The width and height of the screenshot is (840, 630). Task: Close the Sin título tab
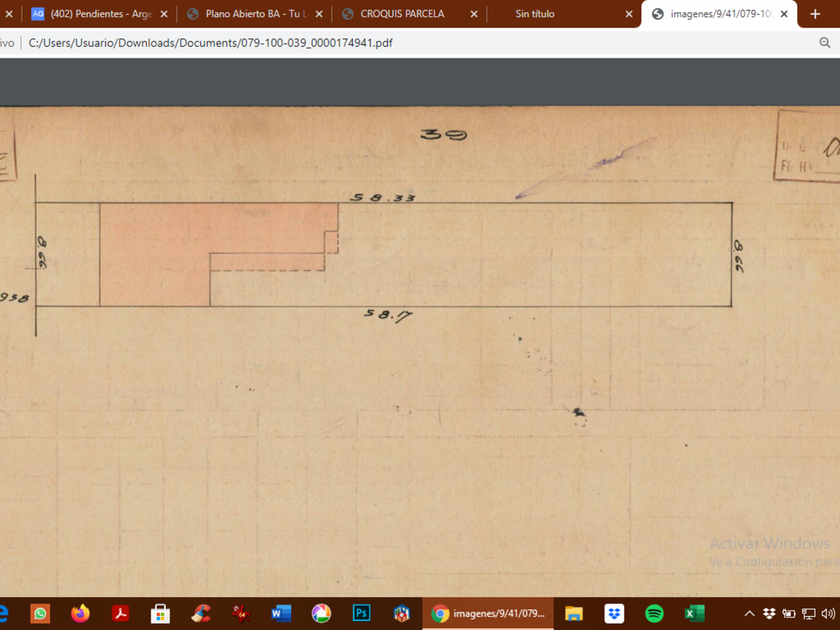pyautogui.click(x=629, y=14)
